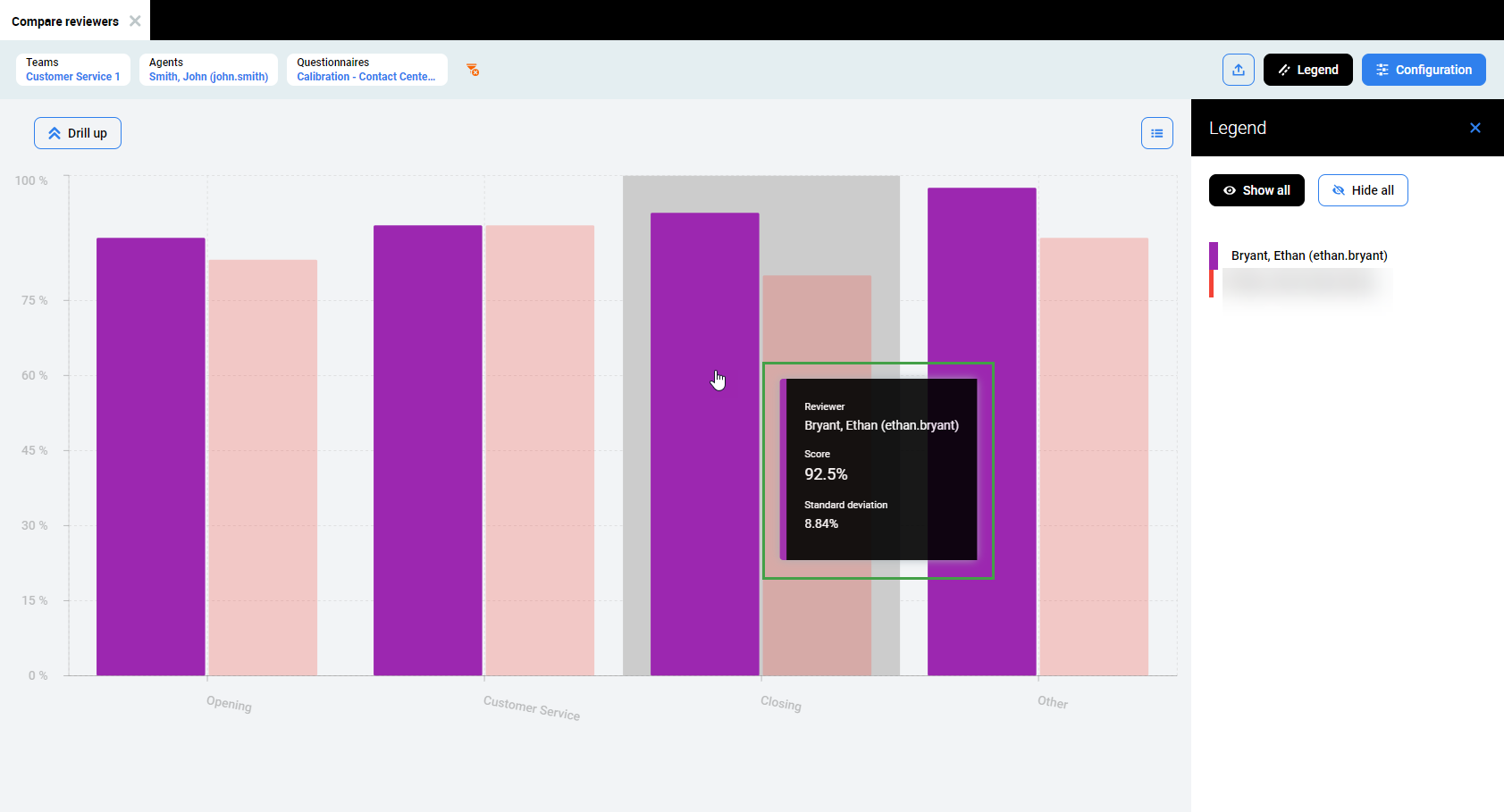Click the red legend color swatch

[1211, 284]
